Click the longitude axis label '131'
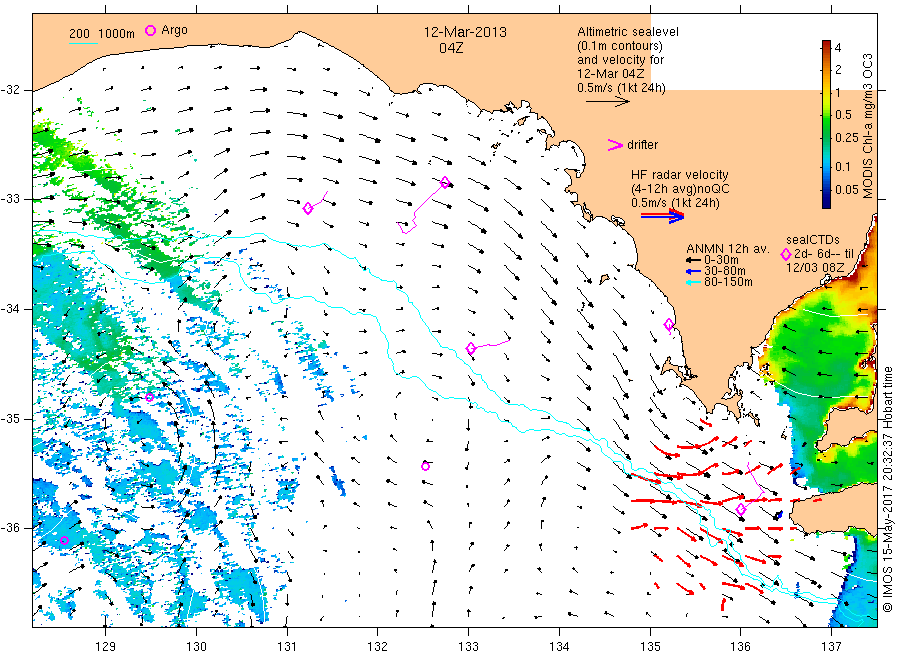900x660 pixels. 287,647
